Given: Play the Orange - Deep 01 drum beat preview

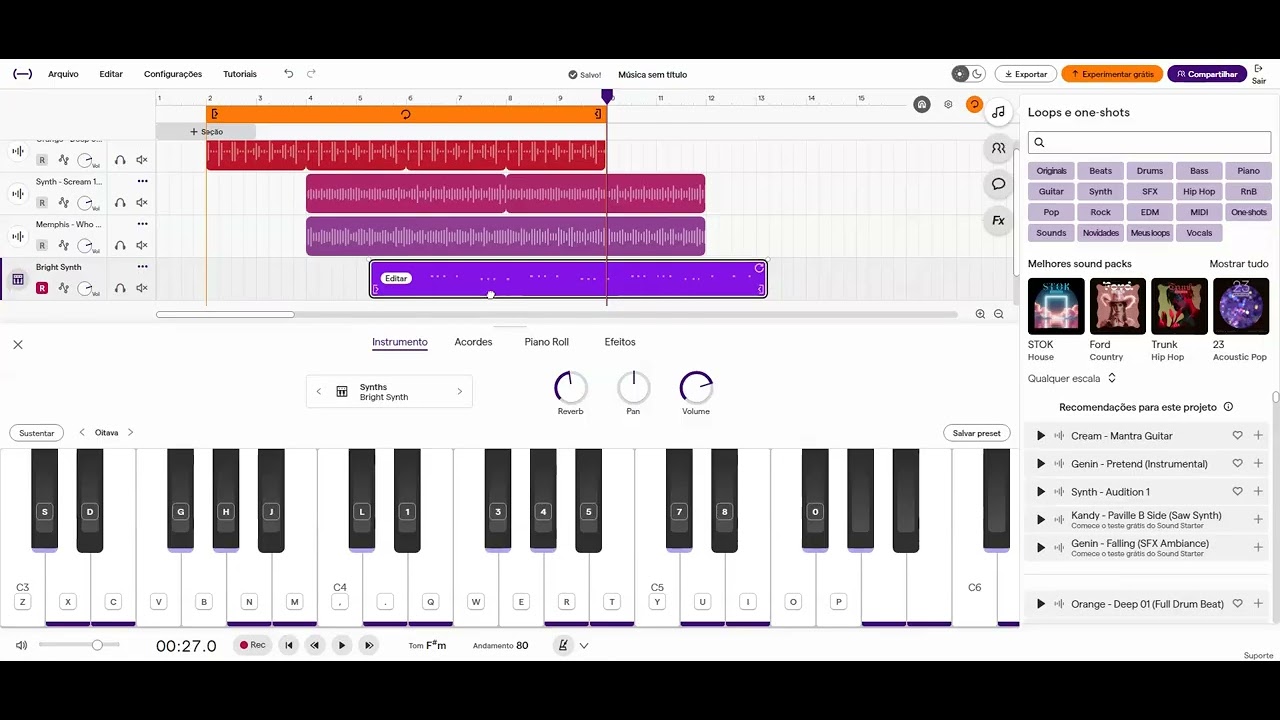Looking at the screenshot, I should coord(1040,604).
